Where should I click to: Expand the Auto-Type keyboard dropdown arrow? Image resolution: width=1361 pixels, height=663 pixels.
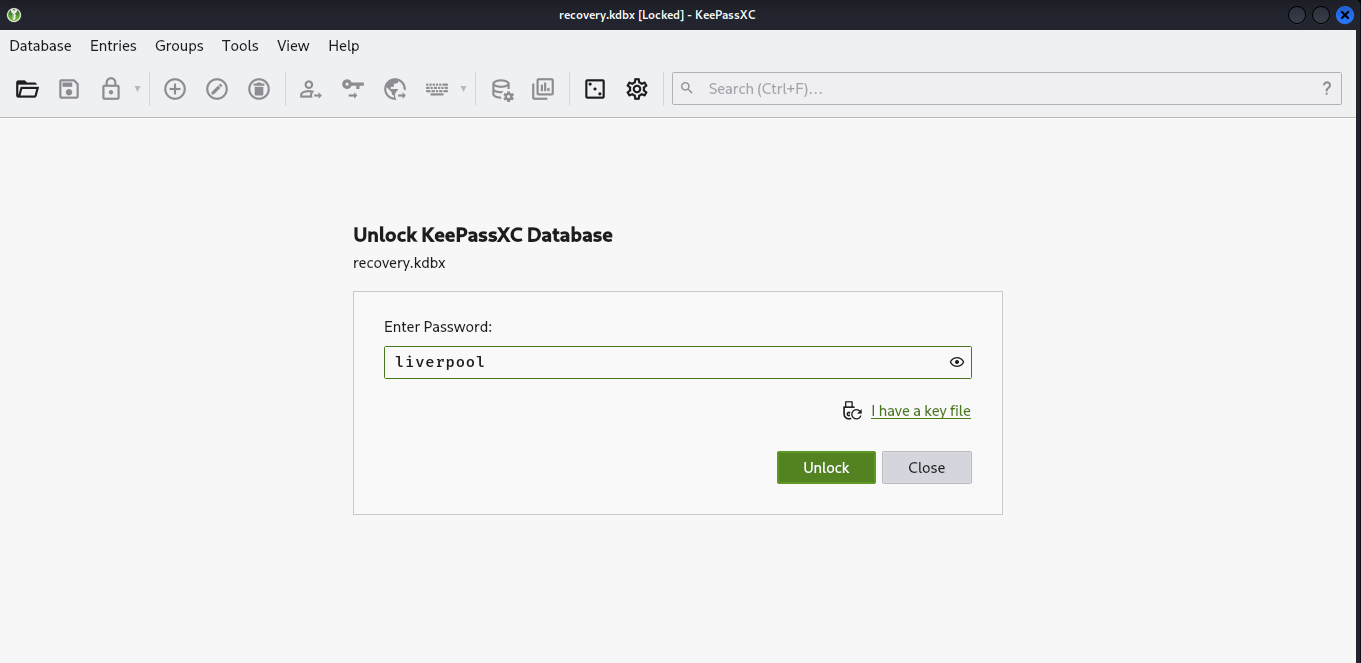tap(463, 89)
